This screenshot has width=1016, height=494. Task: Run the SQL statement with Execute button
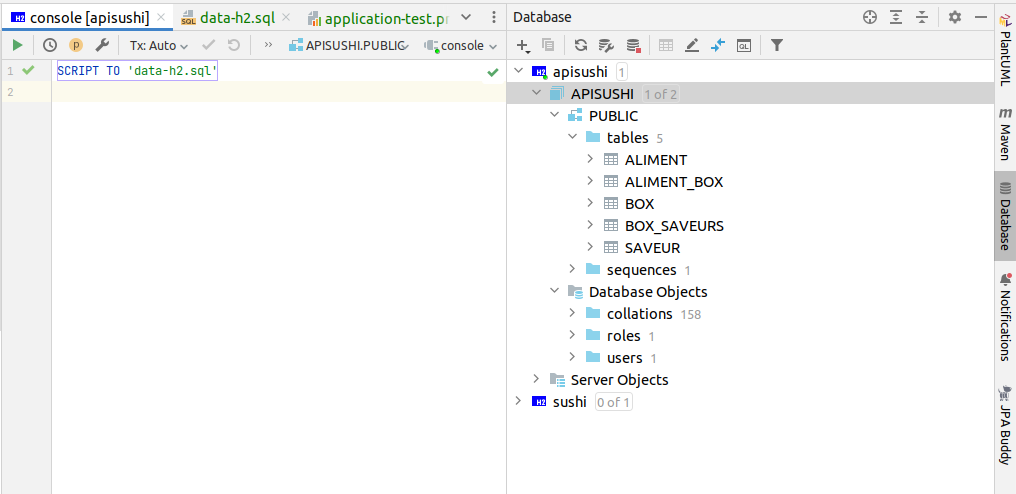(x=17, y=45)
